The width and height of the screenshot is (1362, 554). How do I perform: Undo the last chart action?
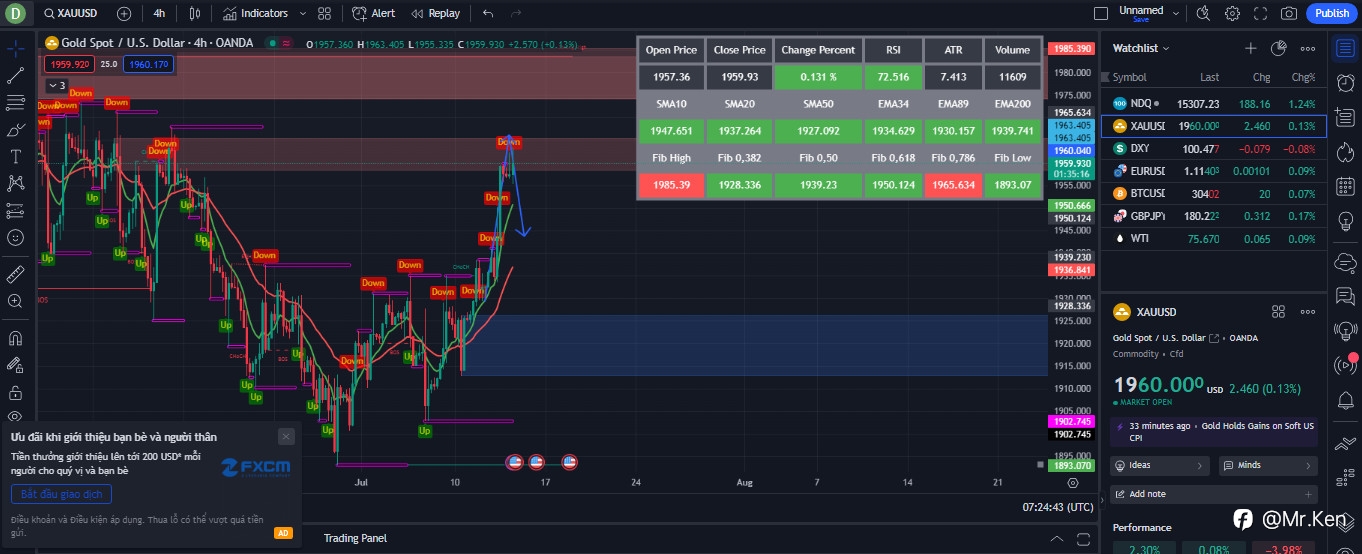(488, 13)
